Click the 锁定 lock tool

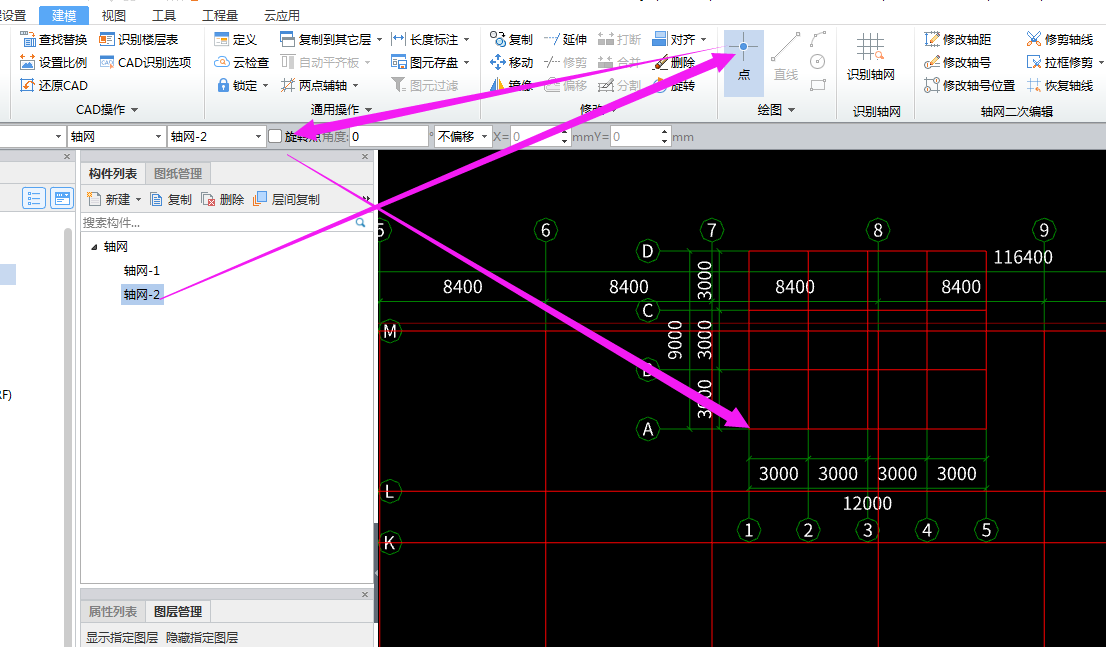pyautogui.click(x=238, y=85)
